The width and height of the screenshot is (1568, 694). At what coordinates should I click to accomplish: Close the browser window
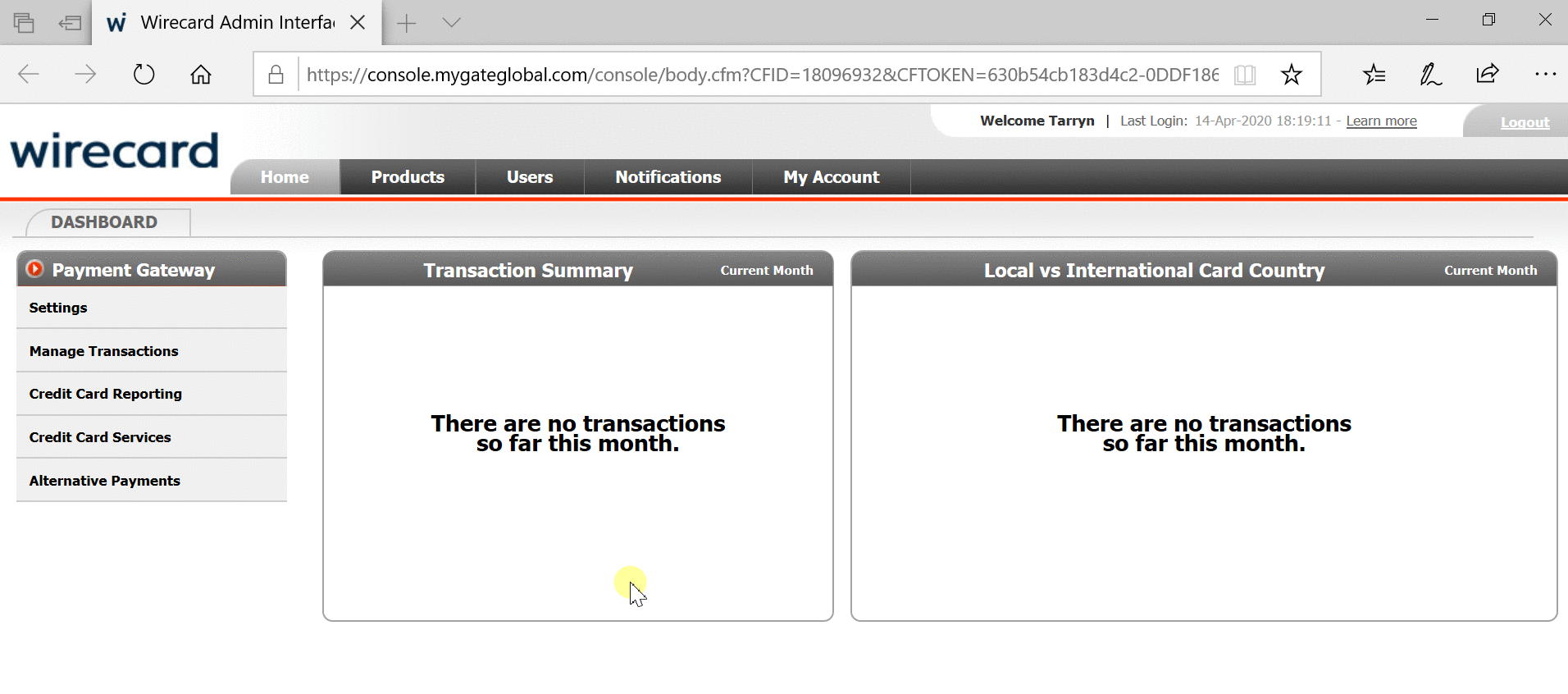tap(1545, 20)
